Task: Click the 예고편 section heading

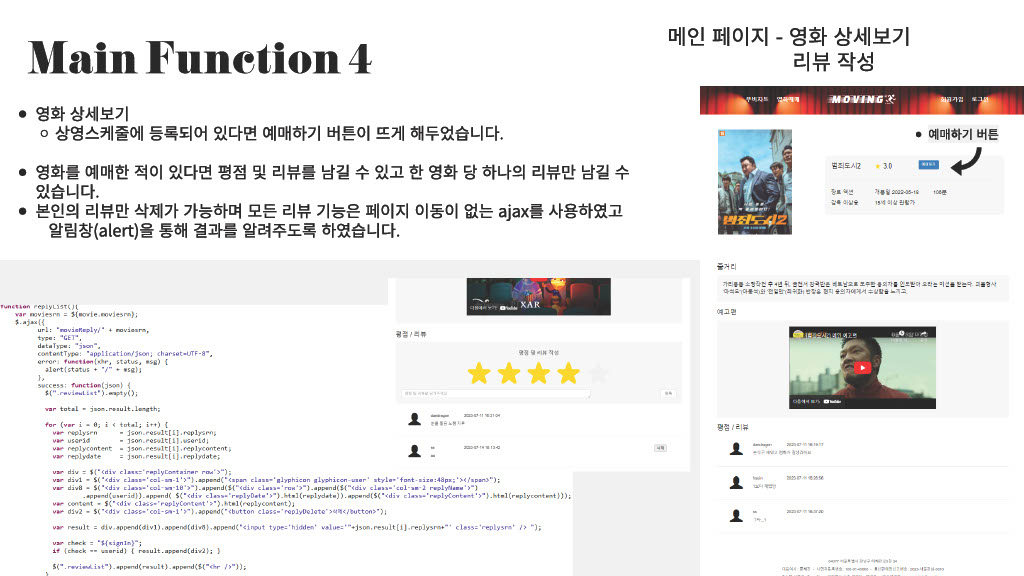Action: (x=726, y=312)
